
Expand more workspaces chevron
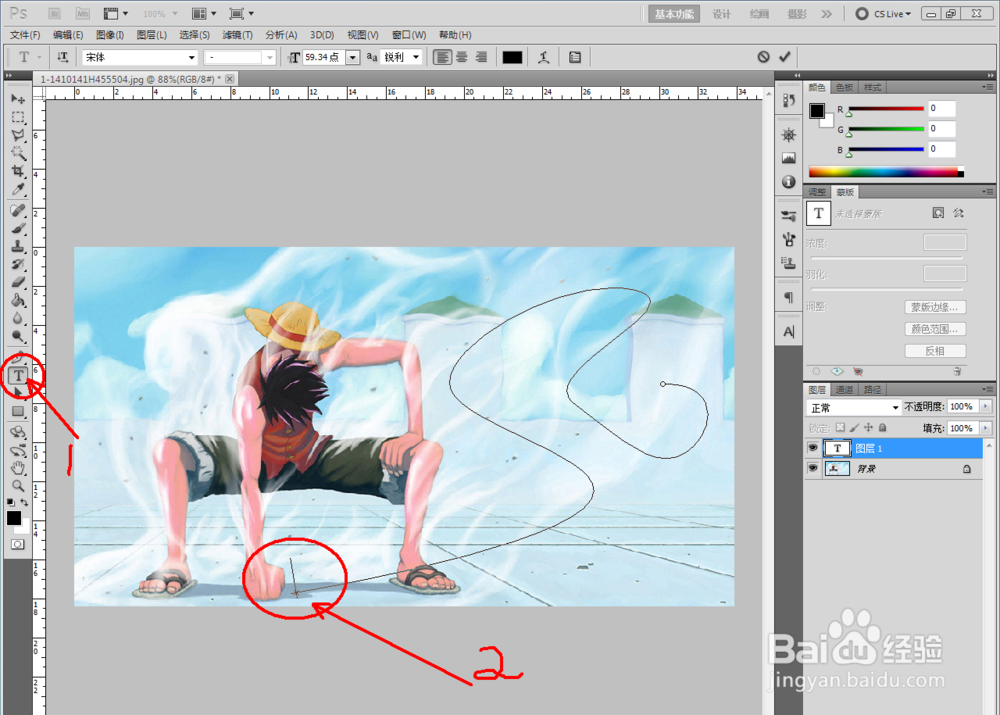827,13
